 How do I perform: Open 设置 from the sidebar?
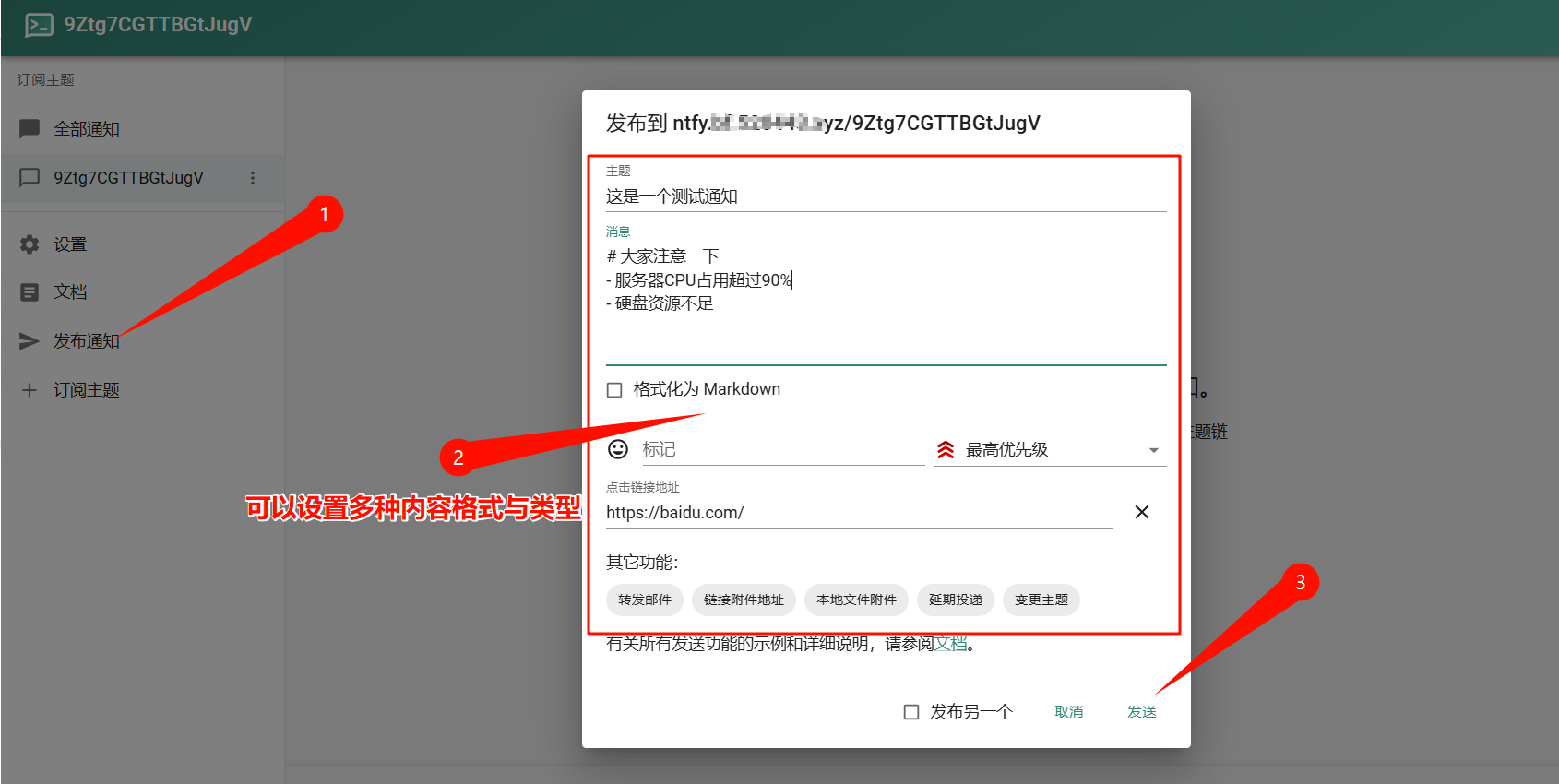(x=142, y=244)
